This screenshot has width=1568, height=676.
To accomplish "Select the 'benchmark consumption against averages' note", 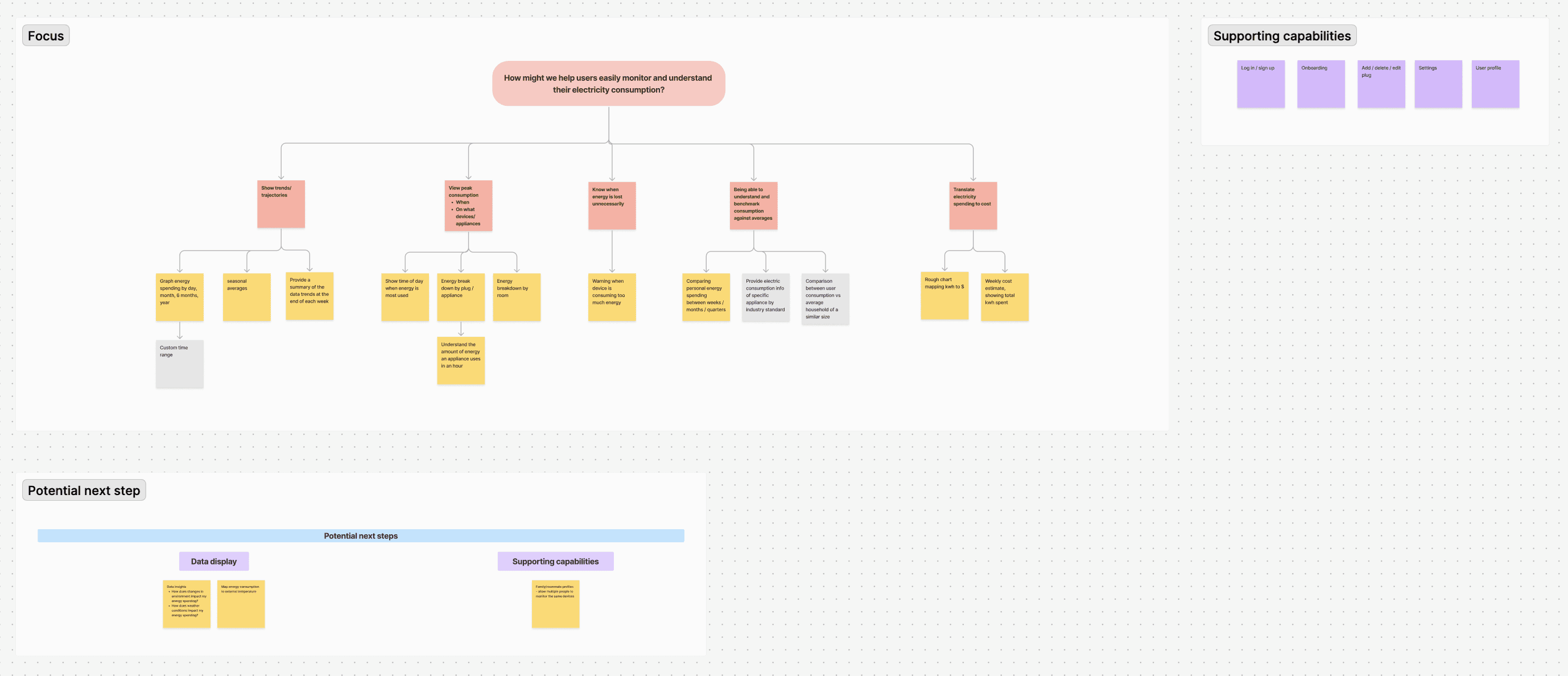I will point(753,206).
